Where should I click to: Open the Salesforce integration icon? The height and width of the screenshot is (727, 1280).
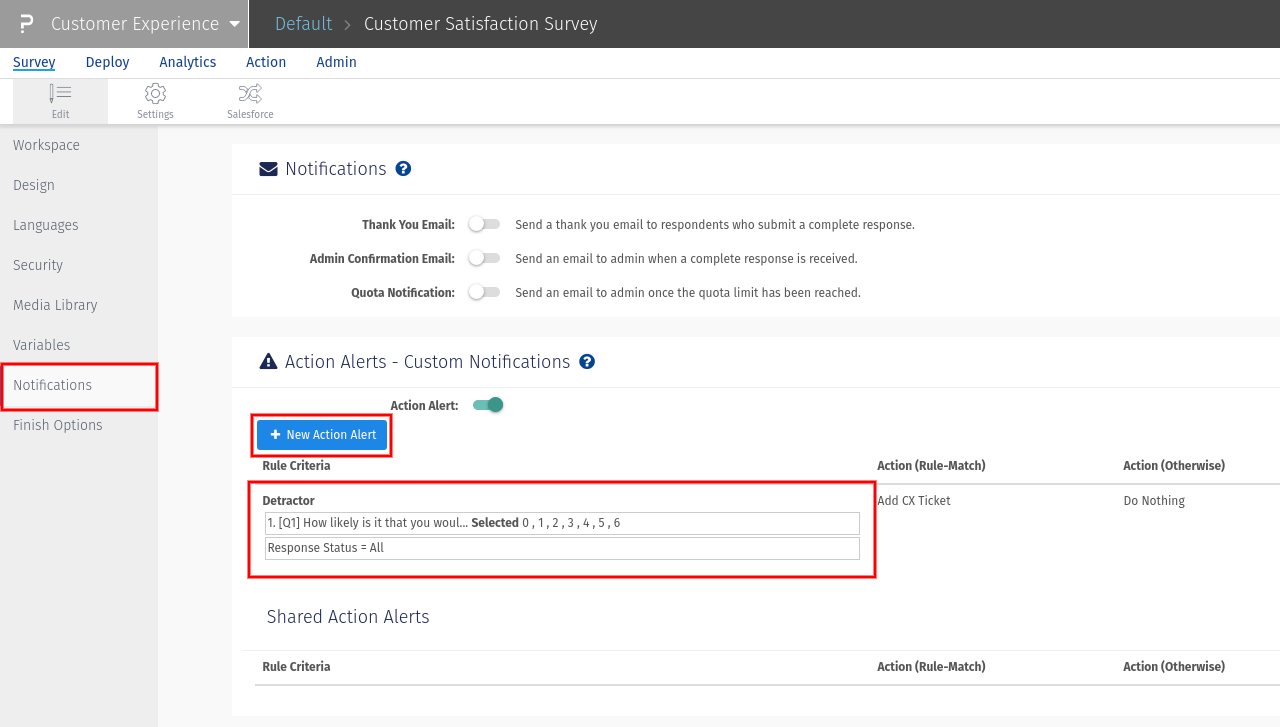(250, 100)
